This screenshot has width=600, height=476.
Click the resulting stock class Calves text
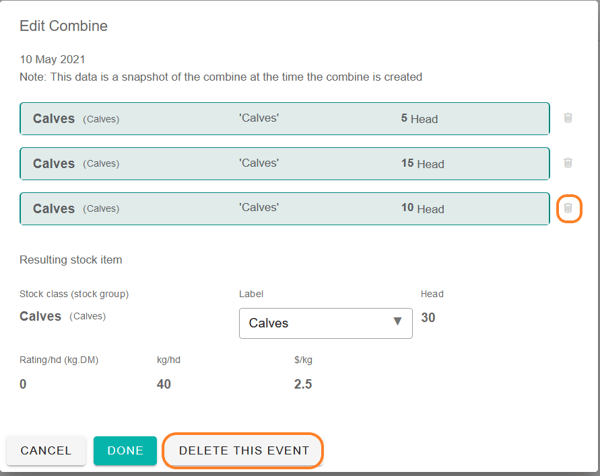point(41,316)
